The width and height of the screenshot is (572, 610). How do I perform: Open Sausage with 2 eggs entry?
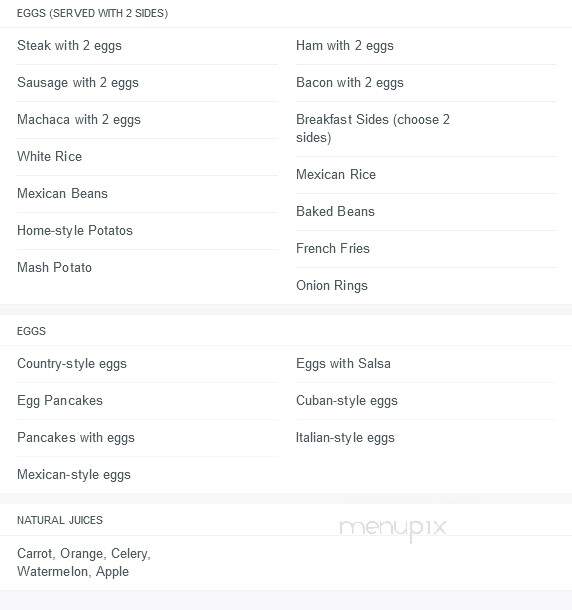[78, 82]
